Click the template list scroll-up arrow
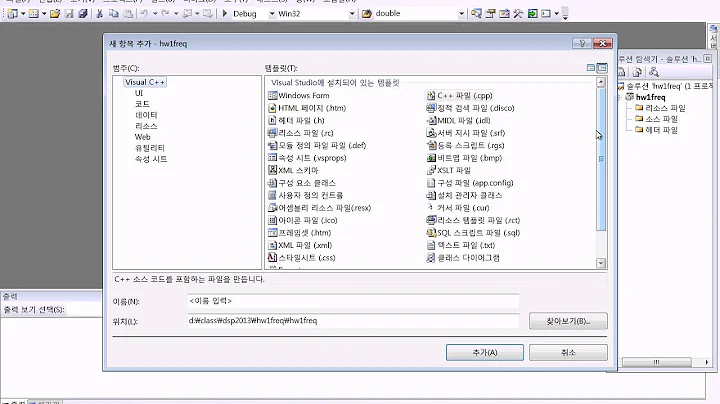The image size is (720, 404). click(x=601, y=82)
